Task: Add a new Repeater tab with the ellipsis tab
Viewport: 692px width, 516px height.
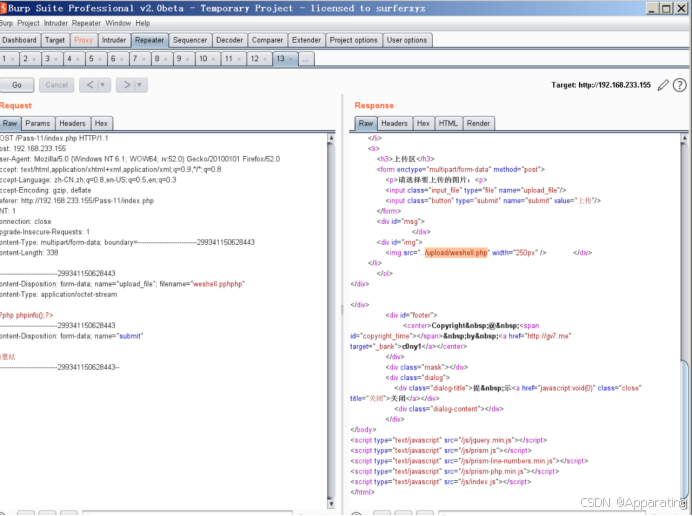Action: (306, 59)
